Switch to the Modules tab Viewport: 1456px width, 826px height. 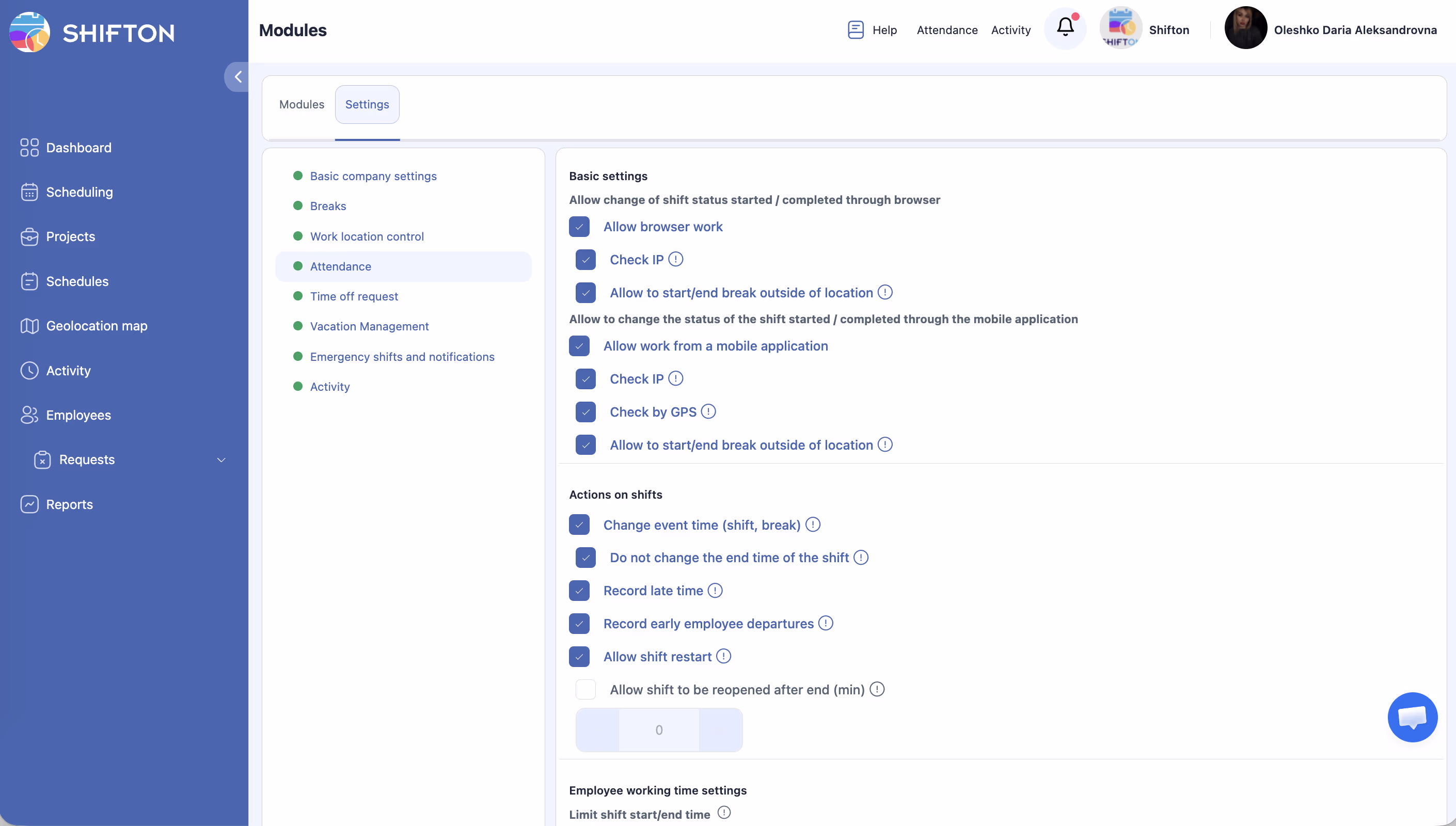[x=301, y=104]
